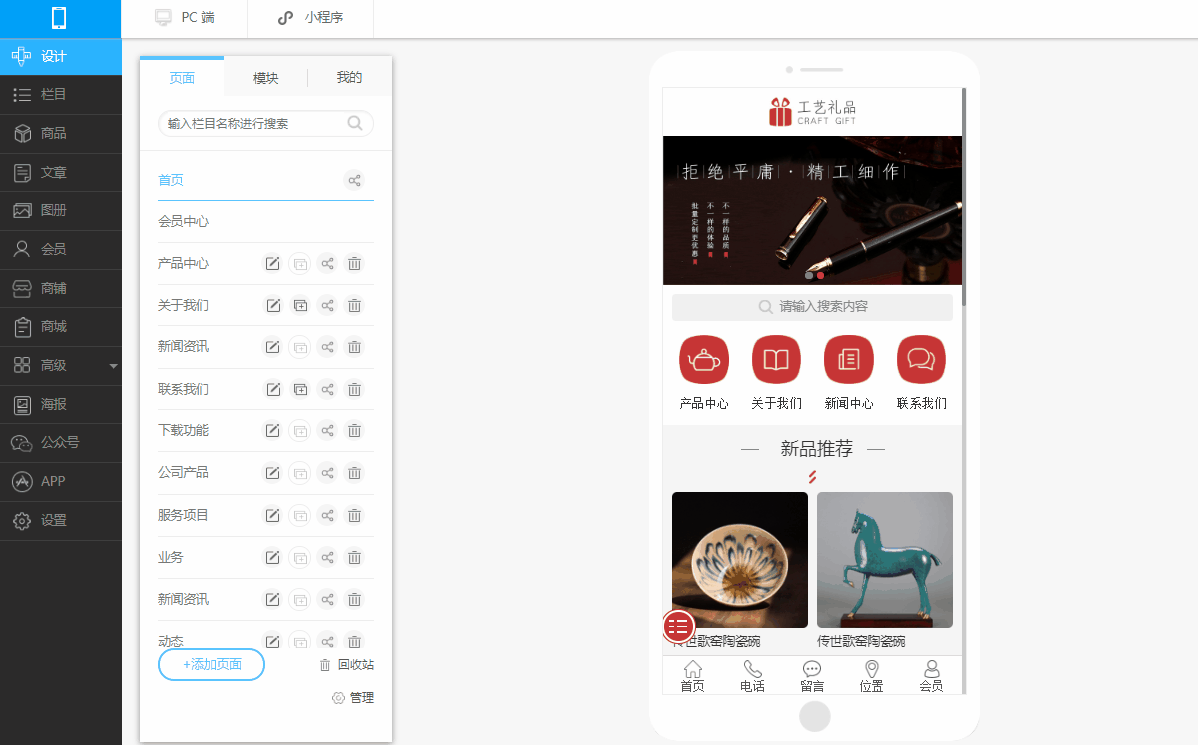Screen dimensions: 1198x745
Task: Open 设置 in the sidebar
Action: [x=60, y=521]
